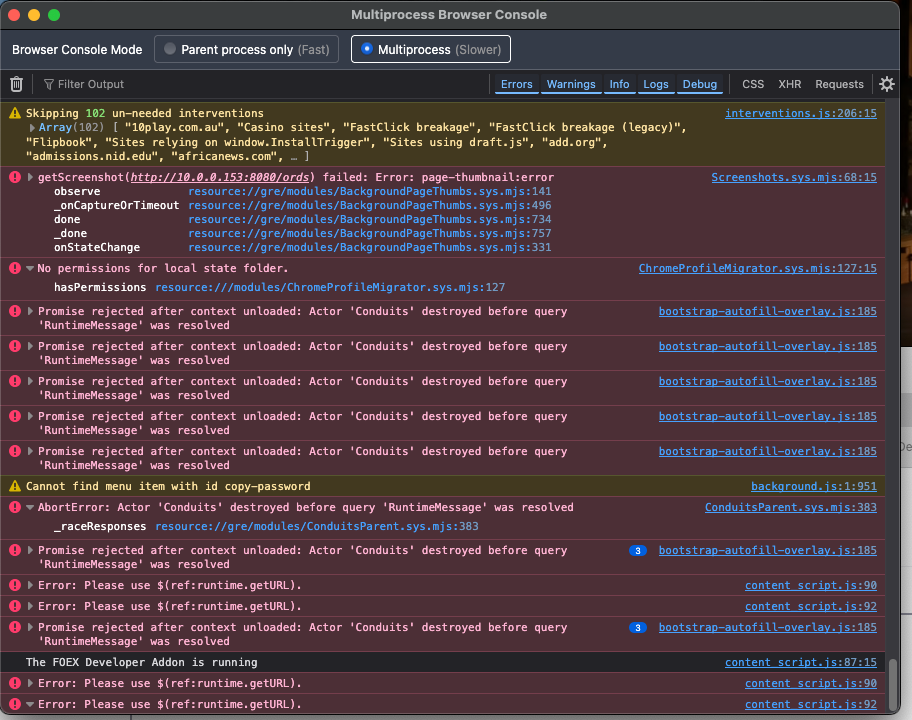The height and width of the screenshot is (720, 912).
Task: Toggle the Errors filter
Action: click(x=516, y=84)
